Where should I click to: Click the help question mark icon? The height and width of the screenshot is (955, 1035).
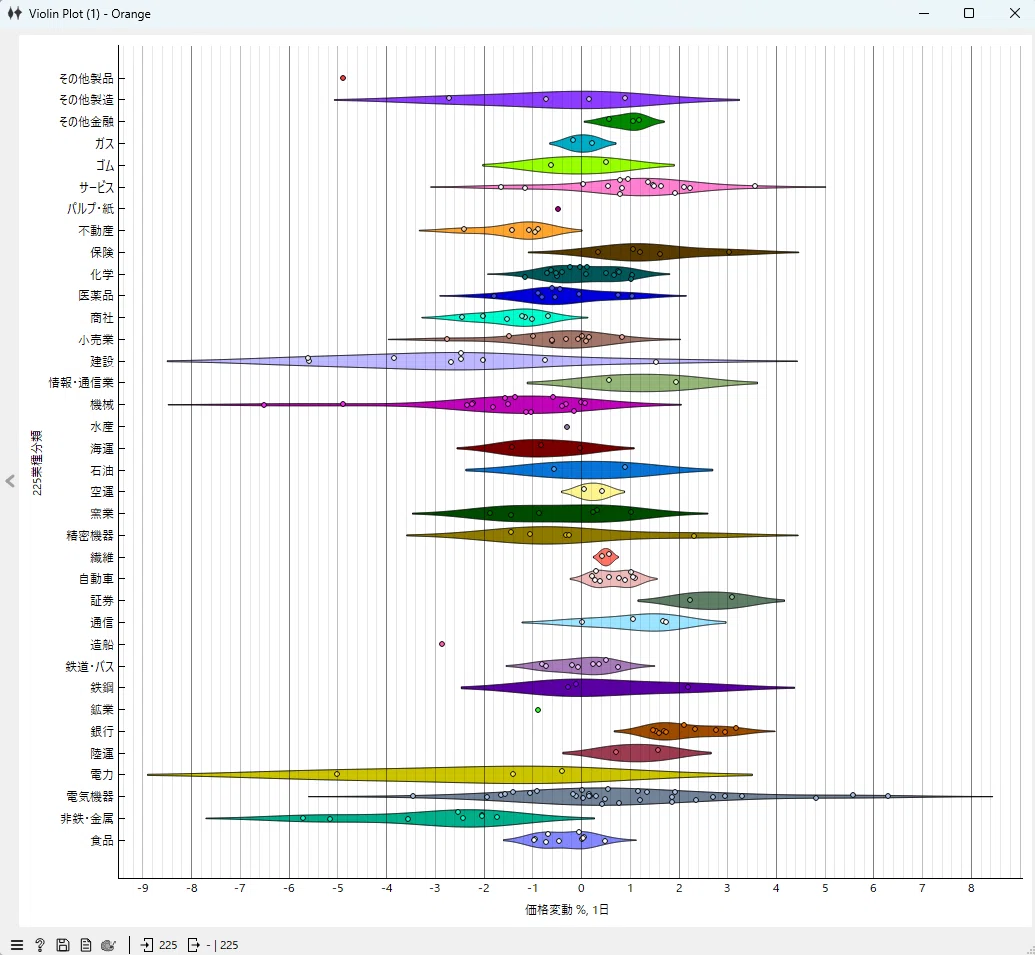pyautogui.click(x=40, y=945)
